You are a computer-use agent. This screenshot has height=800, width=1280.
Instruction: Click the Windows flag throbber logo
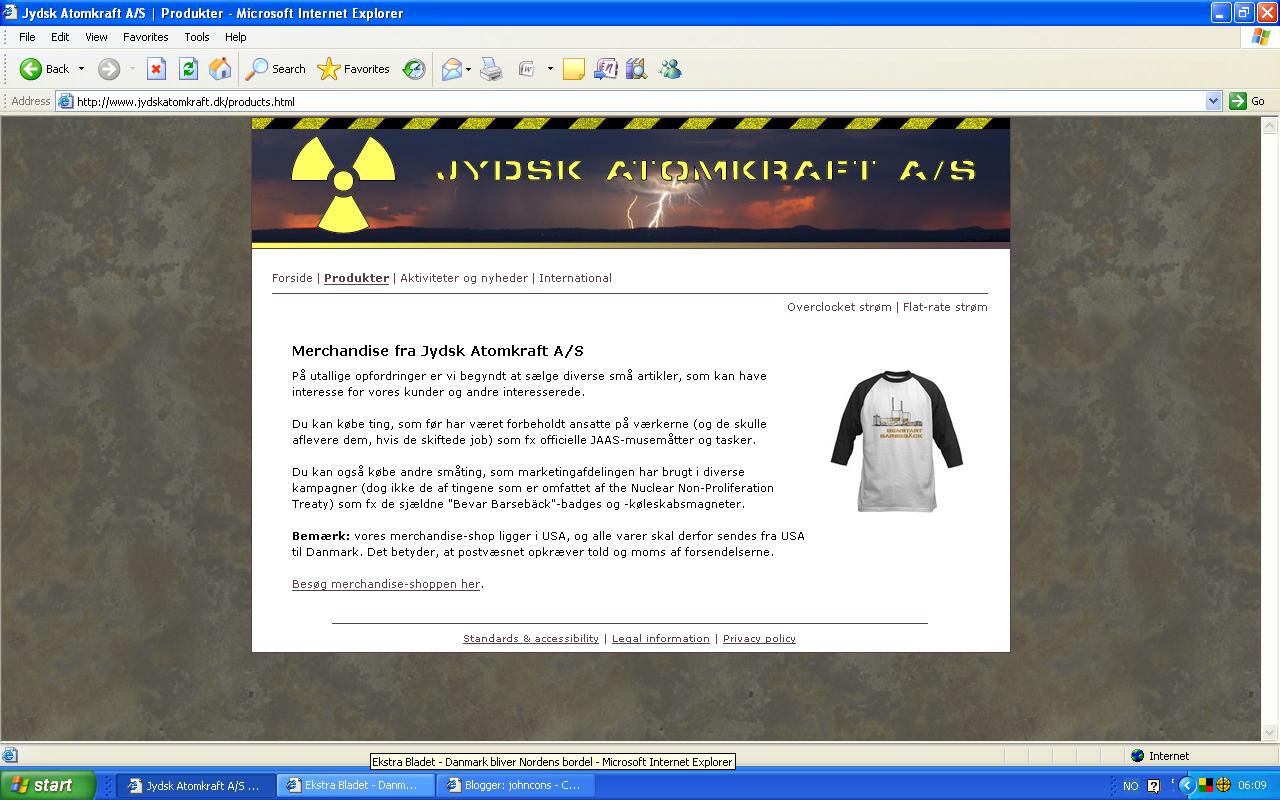[x=1261, y=37]
